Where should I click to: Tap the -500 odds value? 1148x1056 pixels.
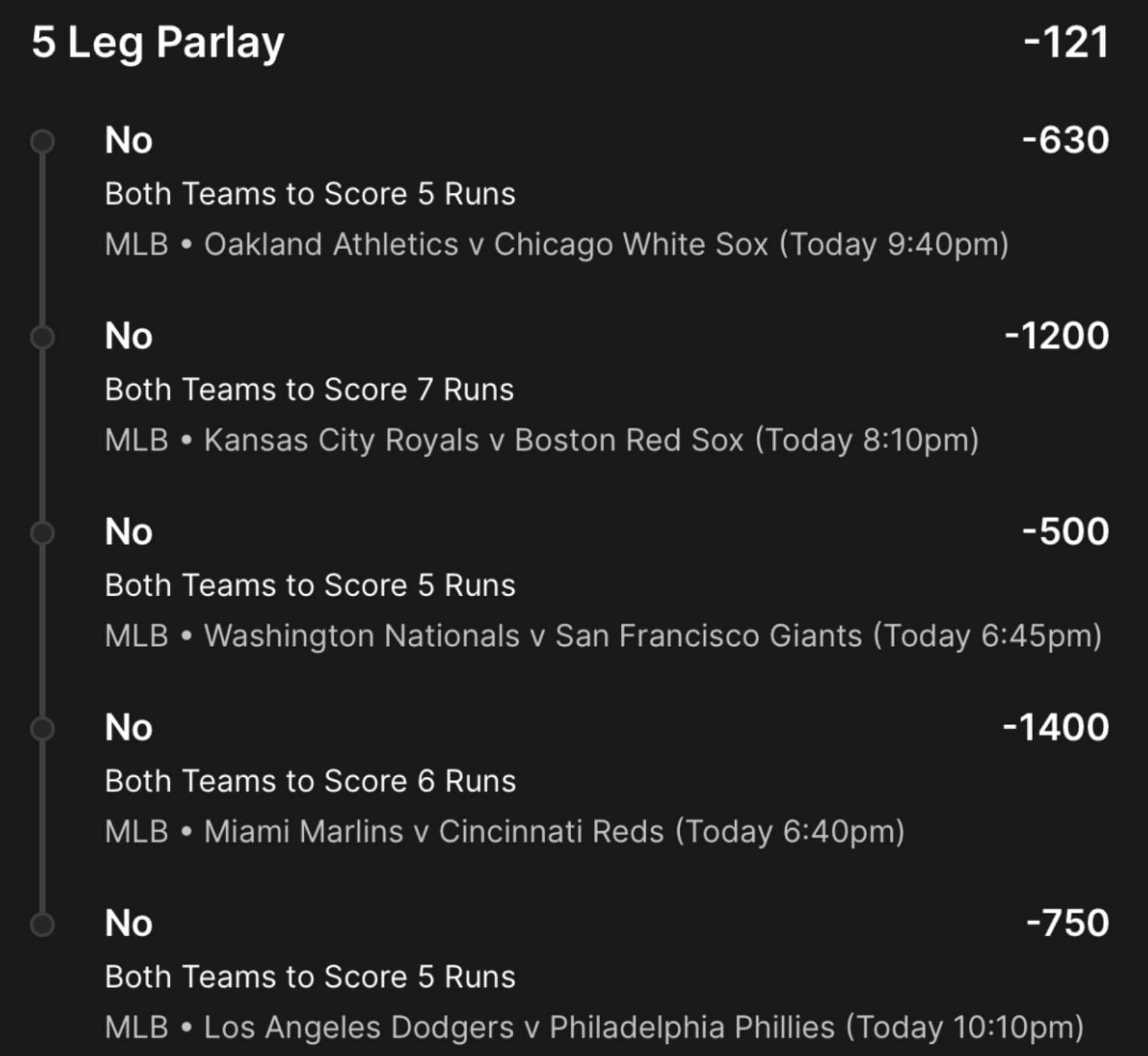[x=1065, y=532]
